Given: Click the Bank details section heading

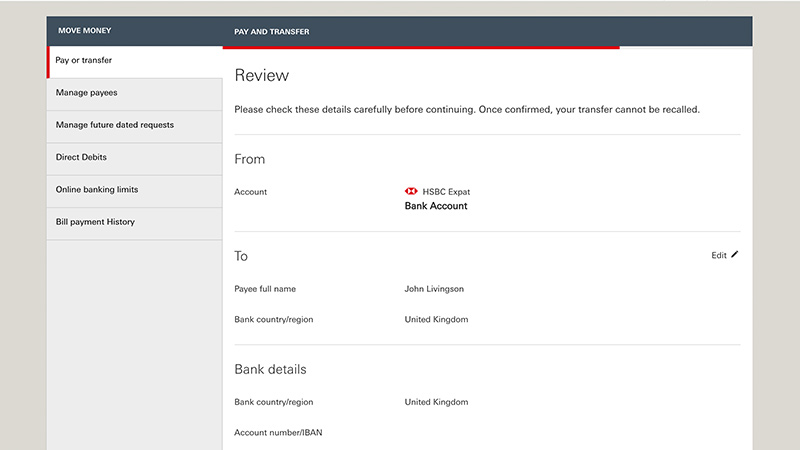Looking at the screenshot, I should (x=270, y=369).
